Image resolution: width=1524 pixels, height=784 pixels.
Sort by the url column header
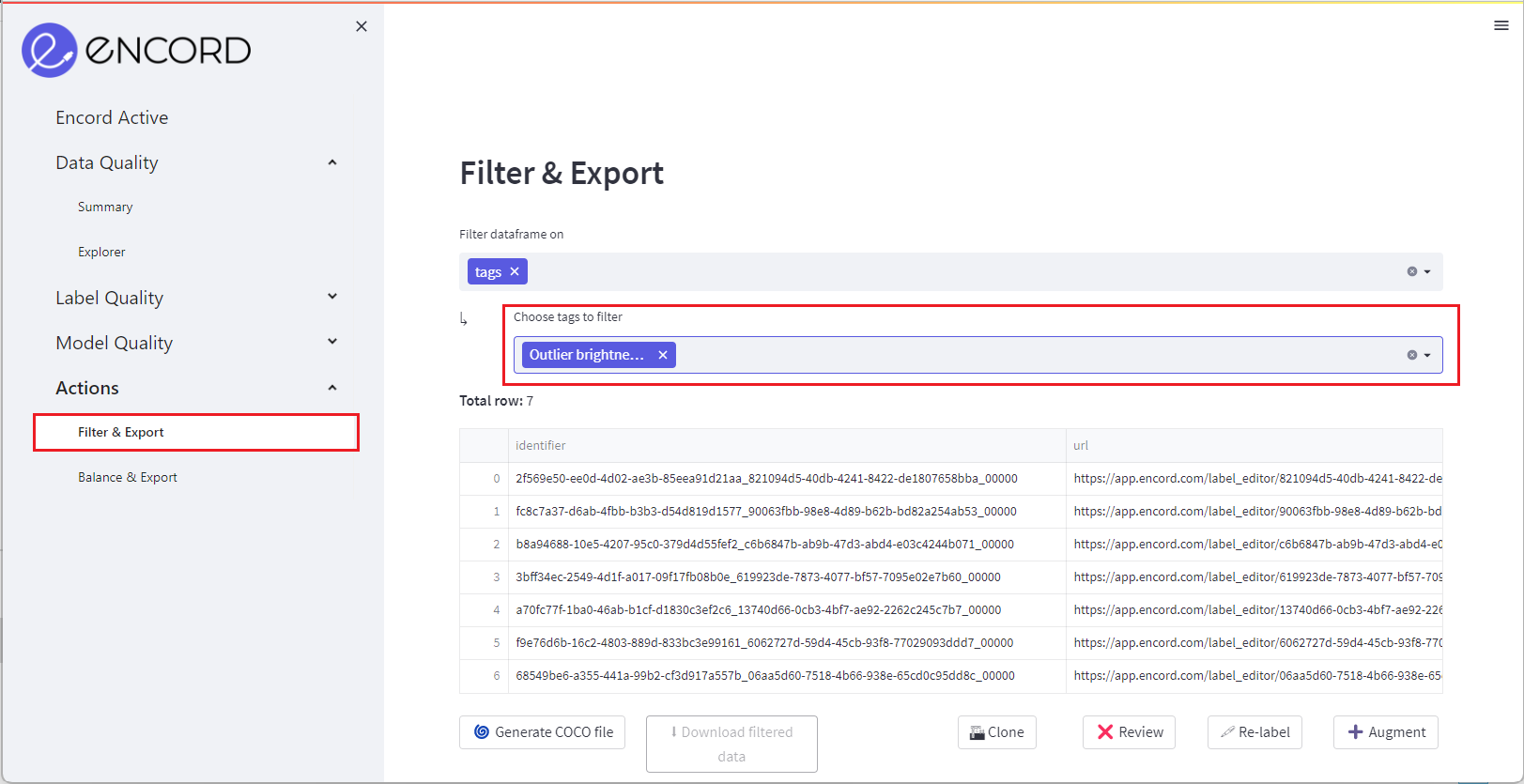pyautogui.click(x=1255, y=445)
